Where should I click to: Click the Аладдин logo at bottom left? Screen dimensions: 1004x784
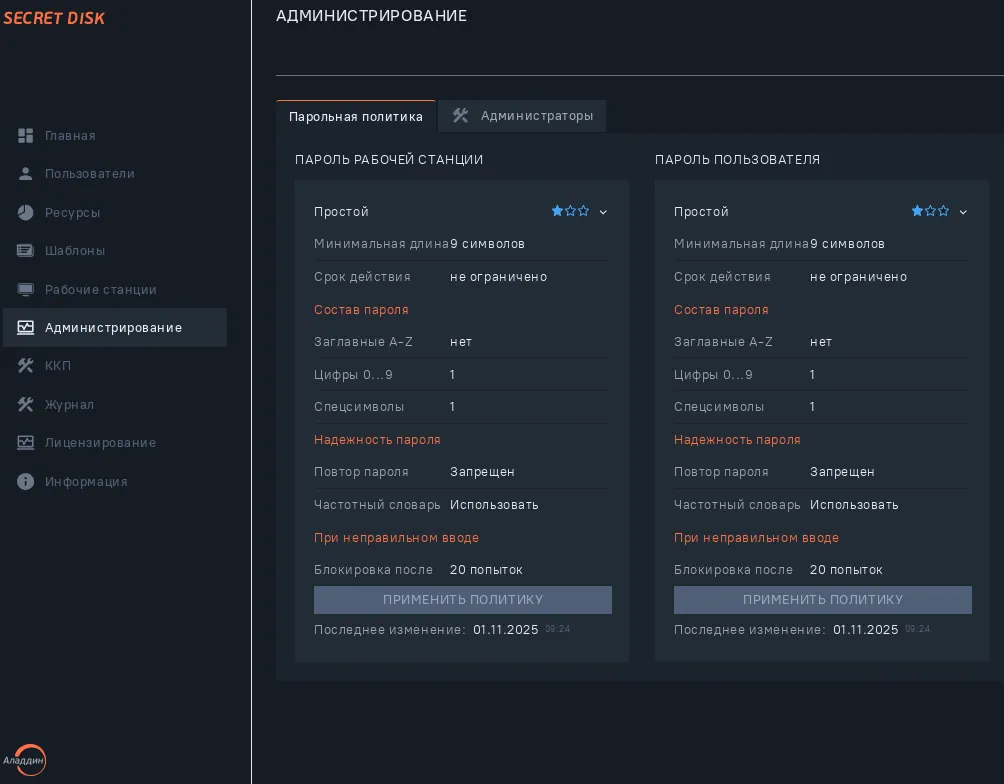point(24,760)
